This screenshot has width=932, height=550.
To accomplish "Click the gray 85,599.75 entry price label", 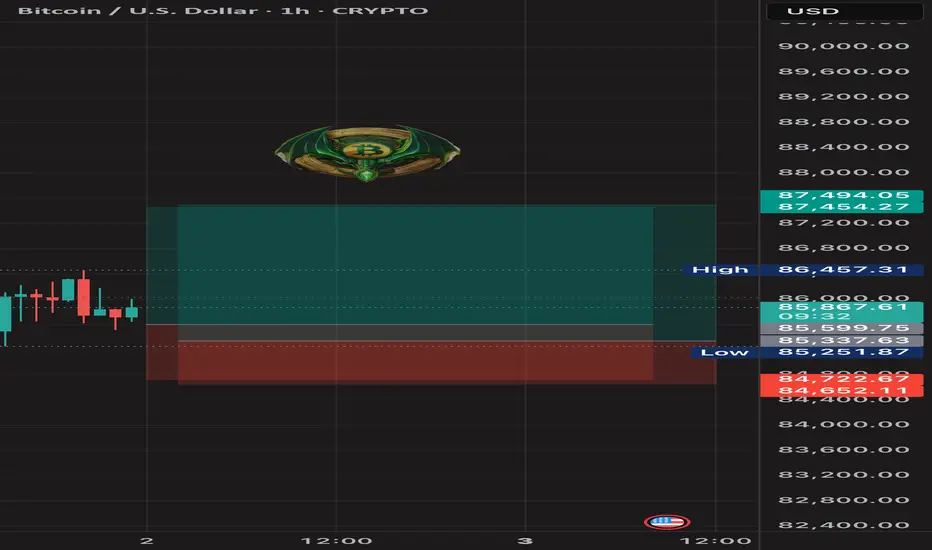I will [x=842, y=328].
